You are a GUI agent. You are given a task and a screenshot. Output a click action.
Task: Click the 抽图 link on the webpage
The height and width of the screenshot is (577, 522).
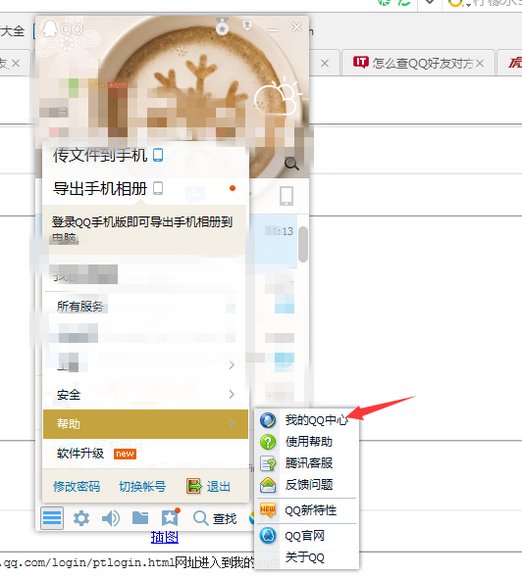click(x=164, y=538)
